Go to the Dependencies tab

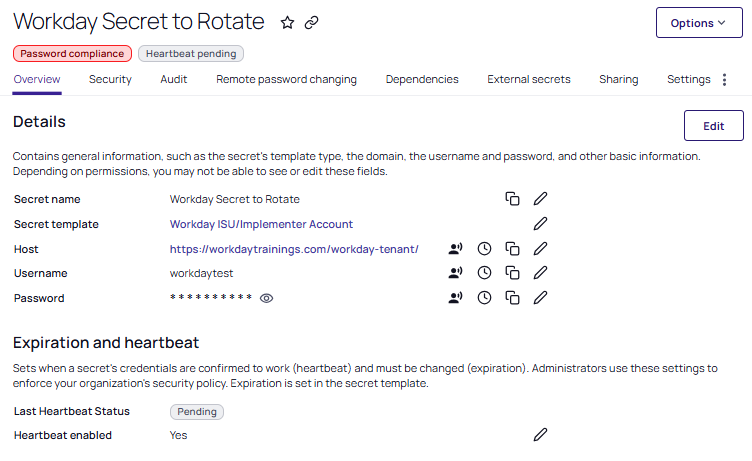(422, 79)
